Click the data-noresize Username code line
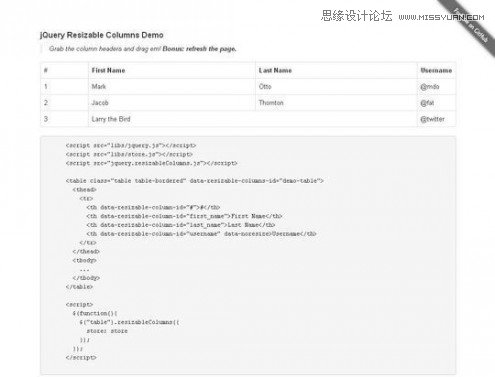 click(201, 234)
